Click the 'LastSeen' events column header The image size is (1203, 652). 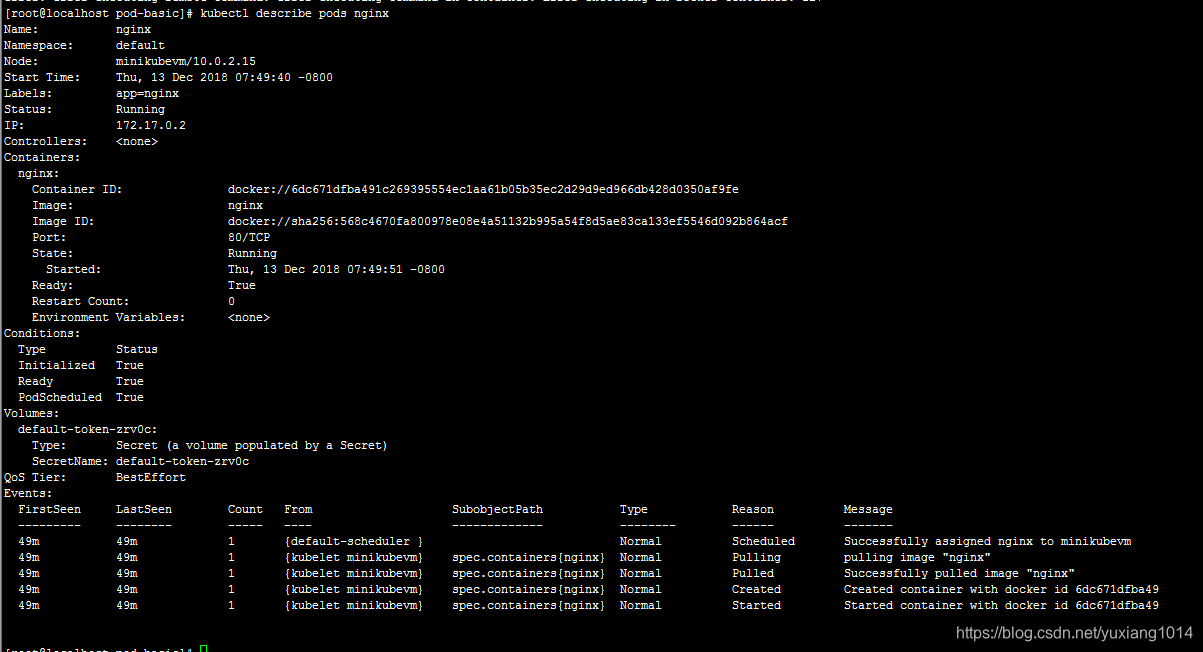pos(143,509)
